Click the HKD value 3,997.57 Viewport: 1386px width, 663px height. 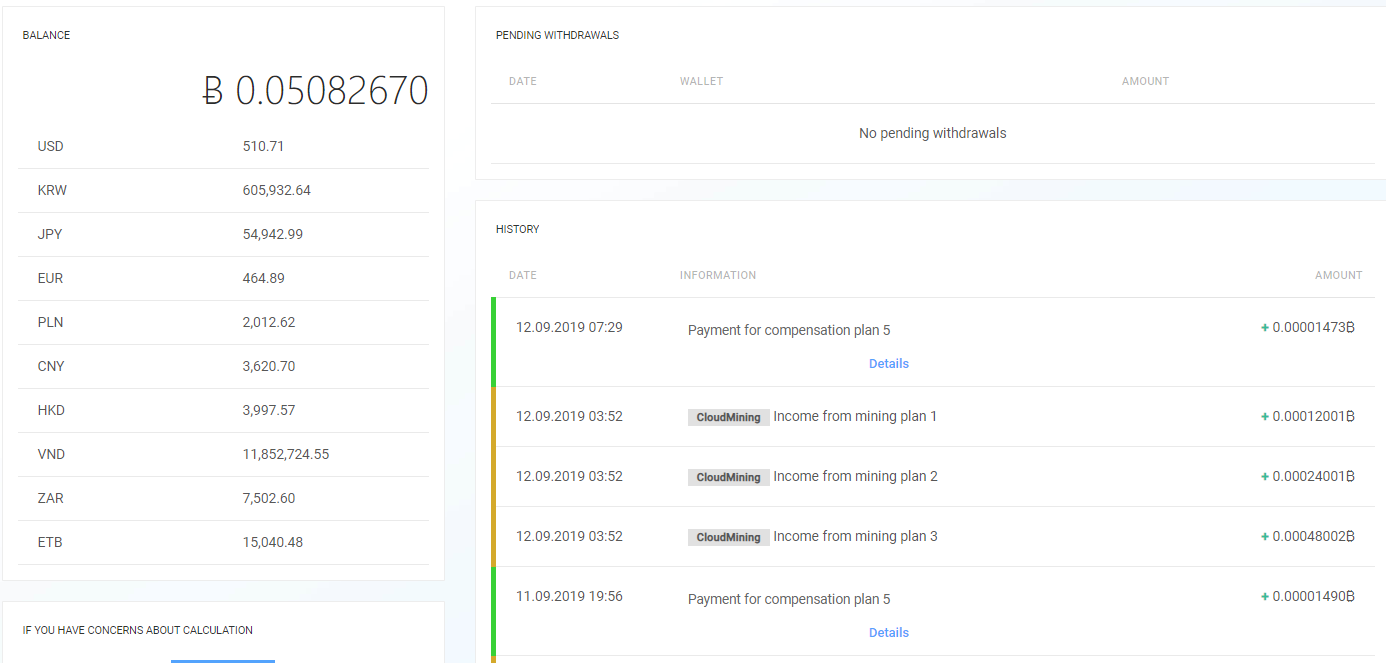[268, 410]
